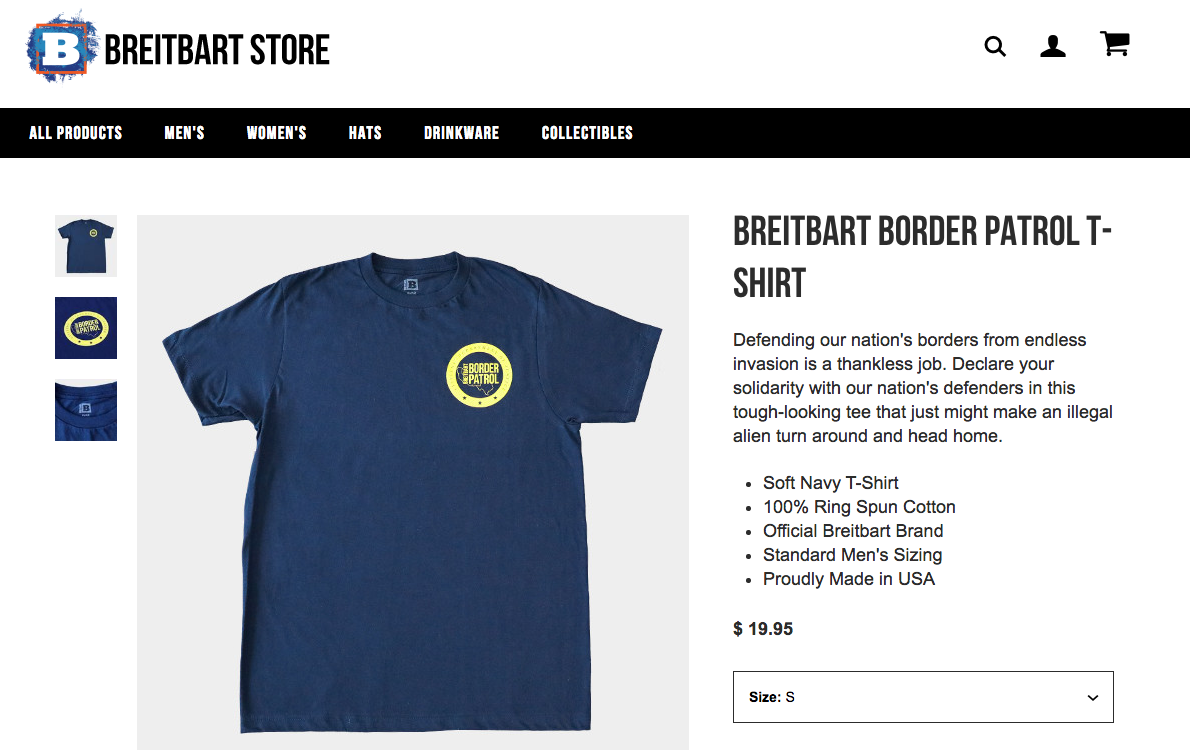Viewport: 1190px width, 750px height.
Task: Select the collar tag thumbnail
Action: (86, 410)
